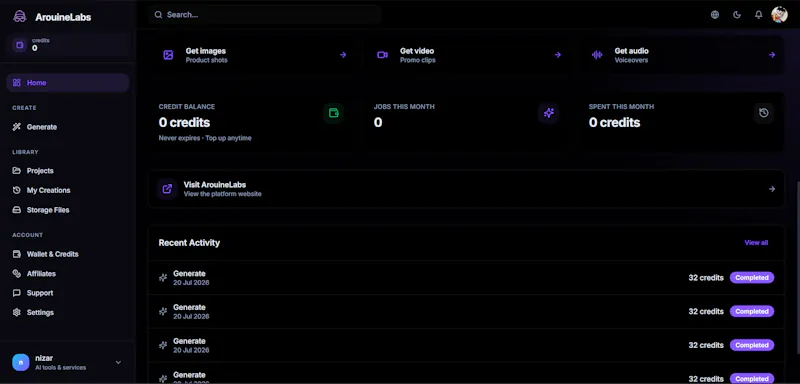The height and width of the screenshot is (384, 800).
Task: Click '32 credits' in the second activity row
Action: point(706,311)
